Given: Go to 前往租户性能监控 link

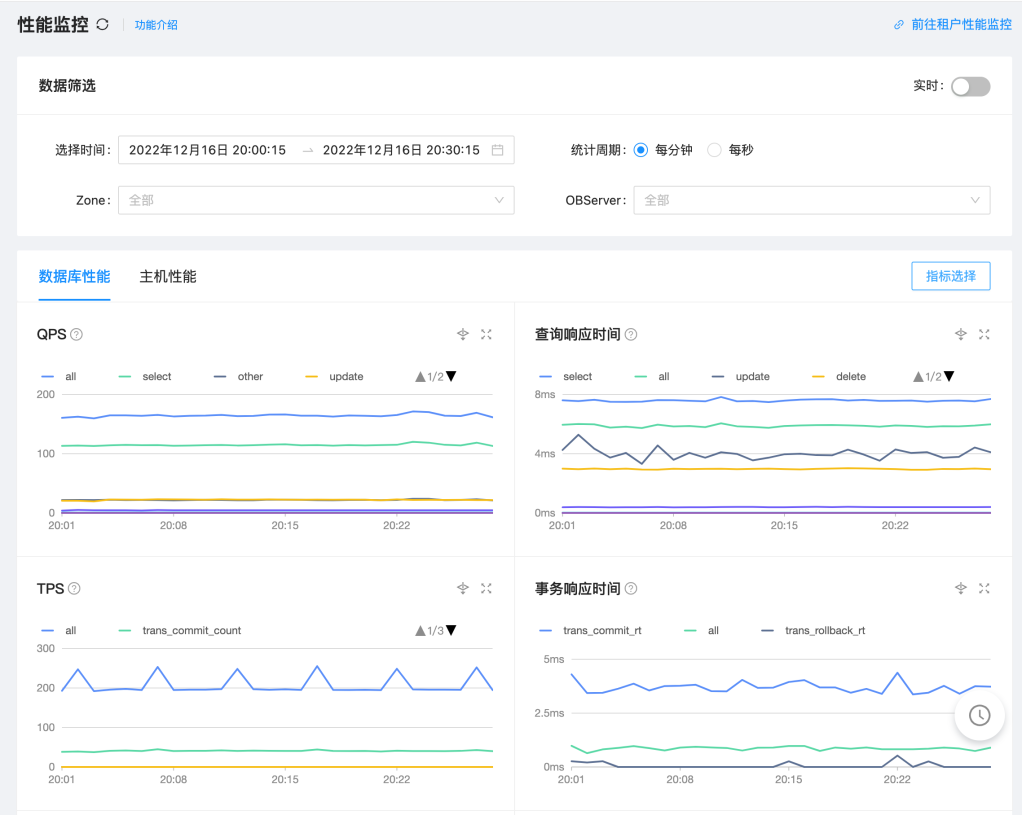Looking at the screenshot, I should [961, 25].
